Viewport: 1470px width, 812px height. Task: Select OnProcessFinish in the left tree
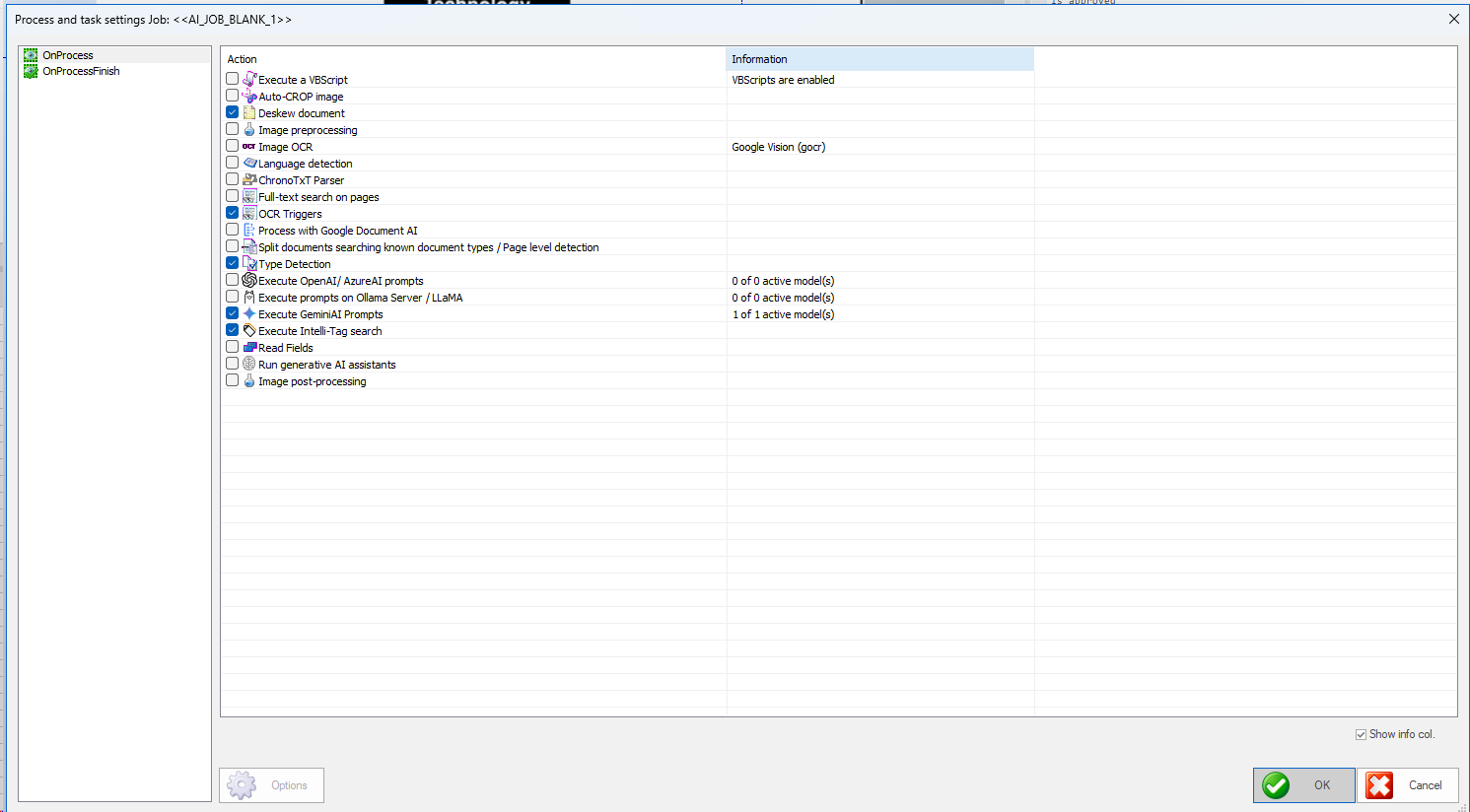(x=81, y=71)
